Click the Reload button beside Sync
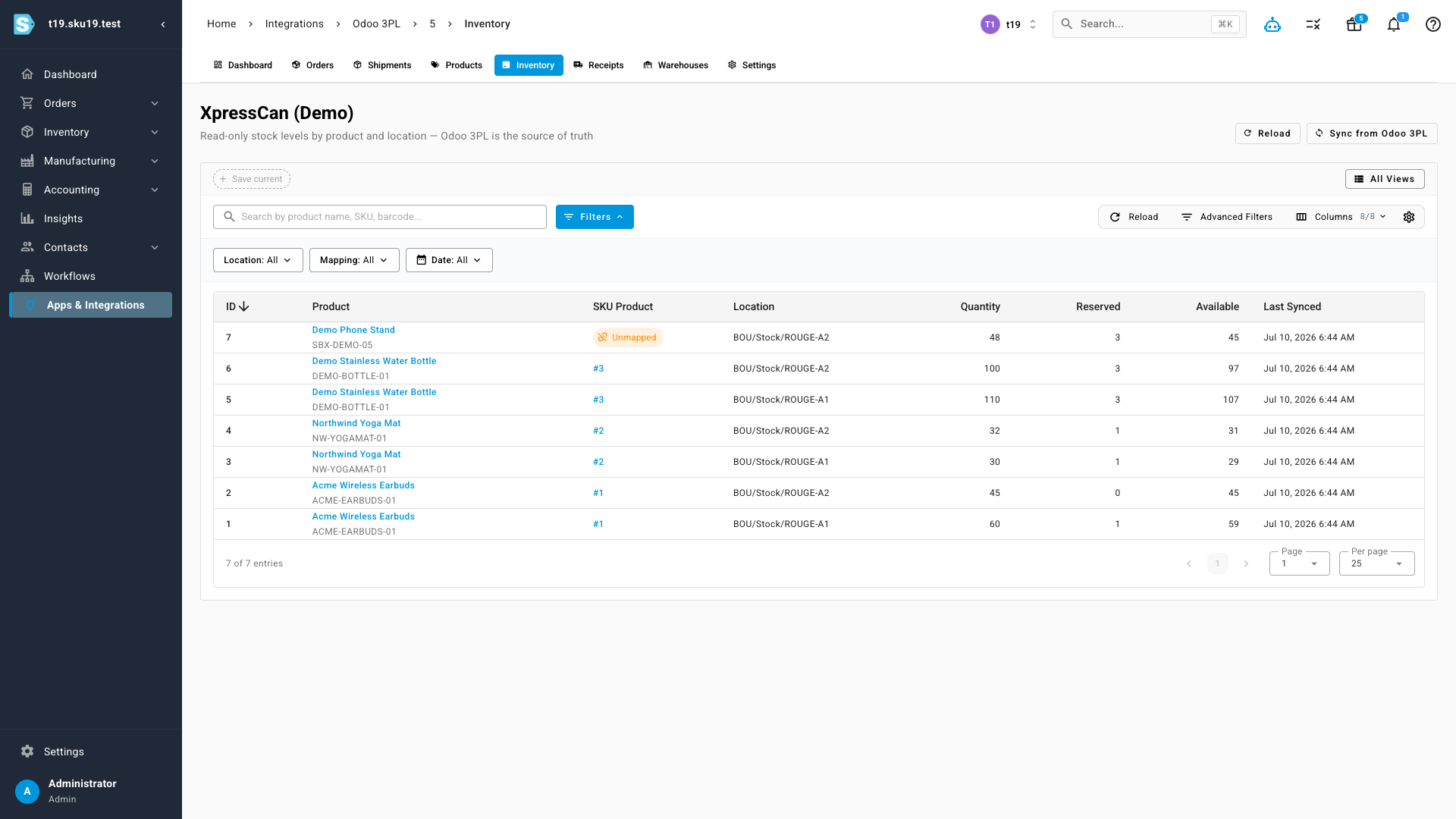The height and width of the screenshot is (819, 1456). 1268,133
